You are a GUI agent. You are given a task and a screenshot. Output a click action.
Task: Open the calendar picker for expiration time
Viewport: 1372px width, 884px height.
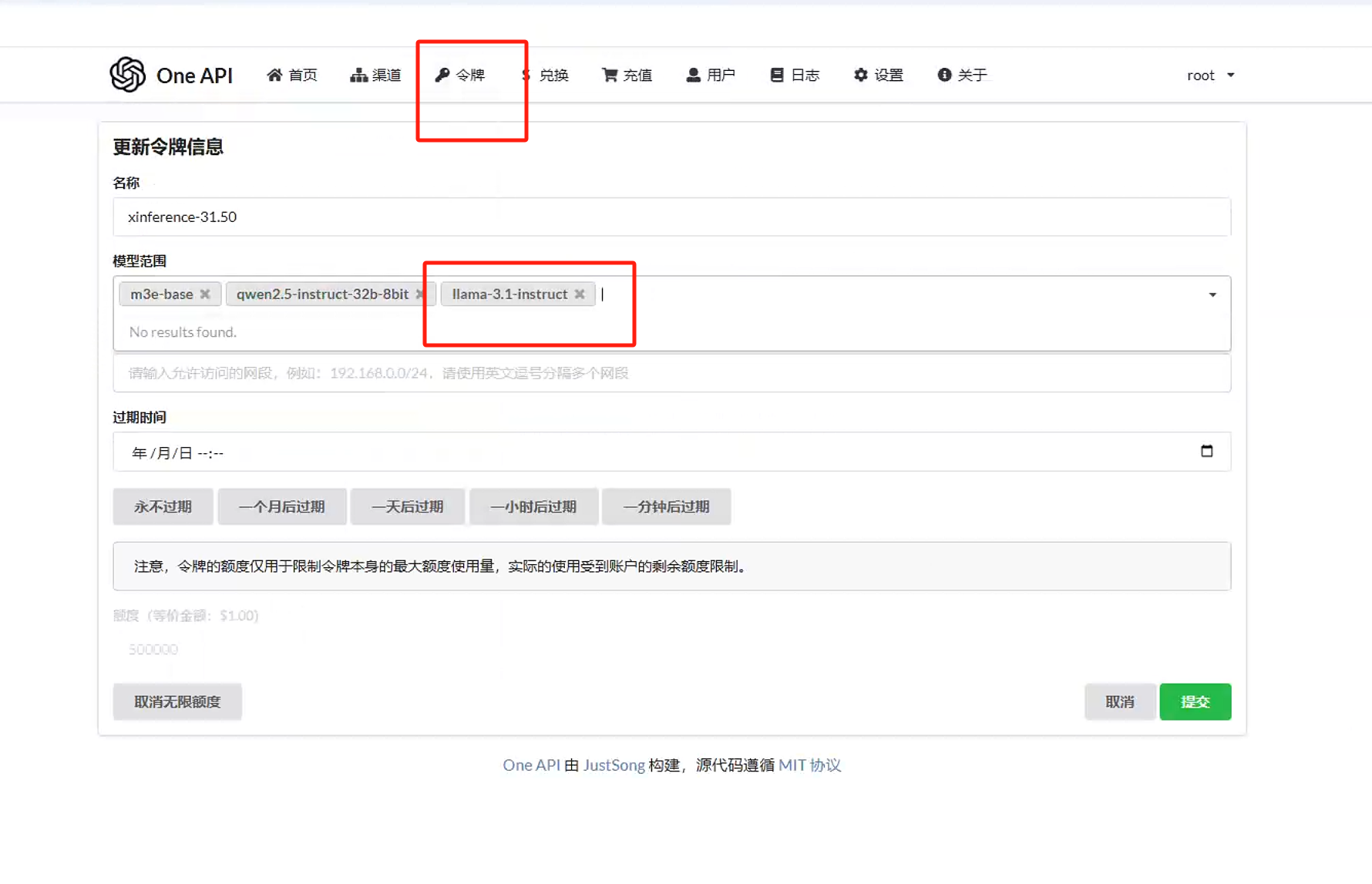1206,452
